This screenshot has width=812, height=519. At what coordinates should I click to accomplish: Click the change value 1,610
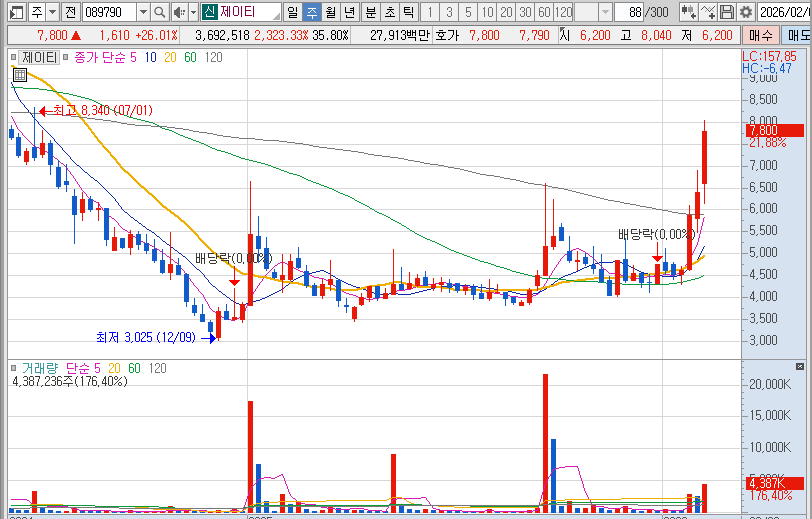114,35
